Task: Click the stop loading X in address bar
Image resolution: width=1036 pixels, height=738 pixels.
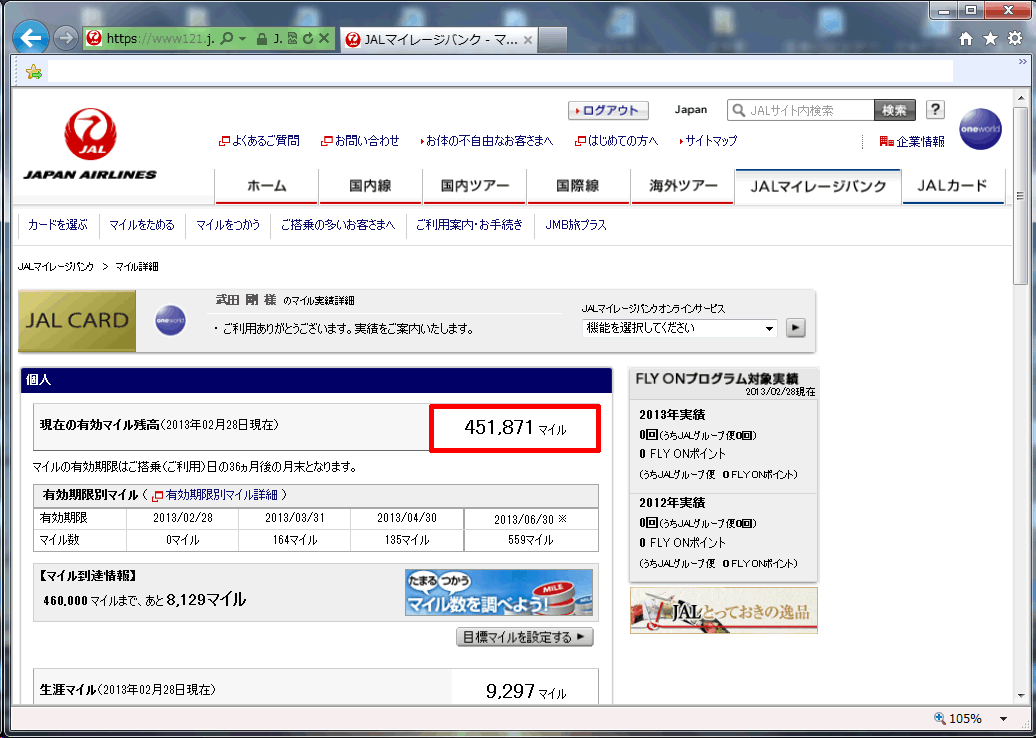Action: (324, 39)
